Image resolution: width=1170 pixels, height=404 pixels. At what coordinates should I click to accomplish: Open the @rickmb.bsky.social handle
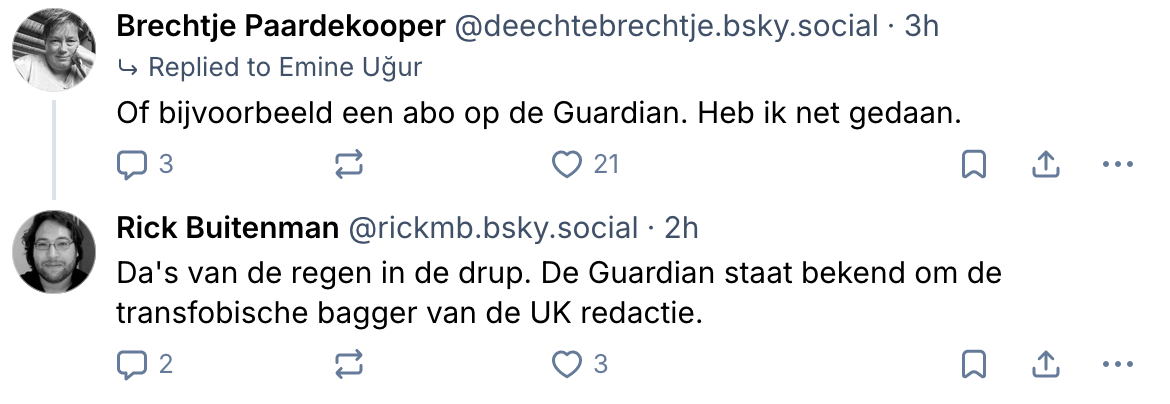492,228
